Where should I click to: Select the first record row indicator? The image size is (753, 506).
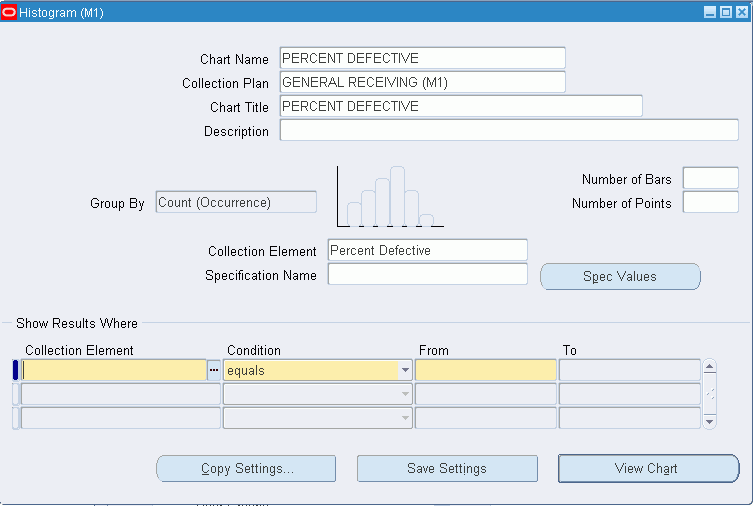(x=15, y=370)
